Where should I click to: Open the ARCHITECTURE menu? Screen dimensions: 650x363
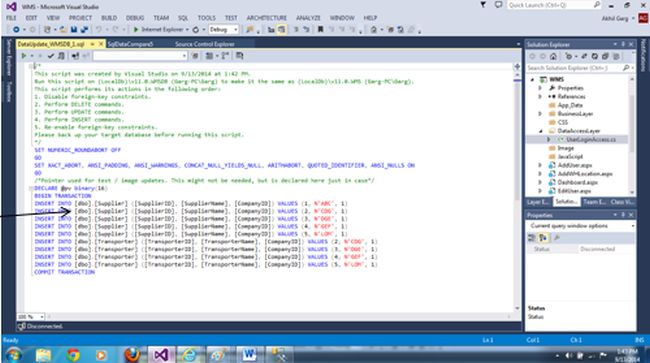tap(267, 18)
